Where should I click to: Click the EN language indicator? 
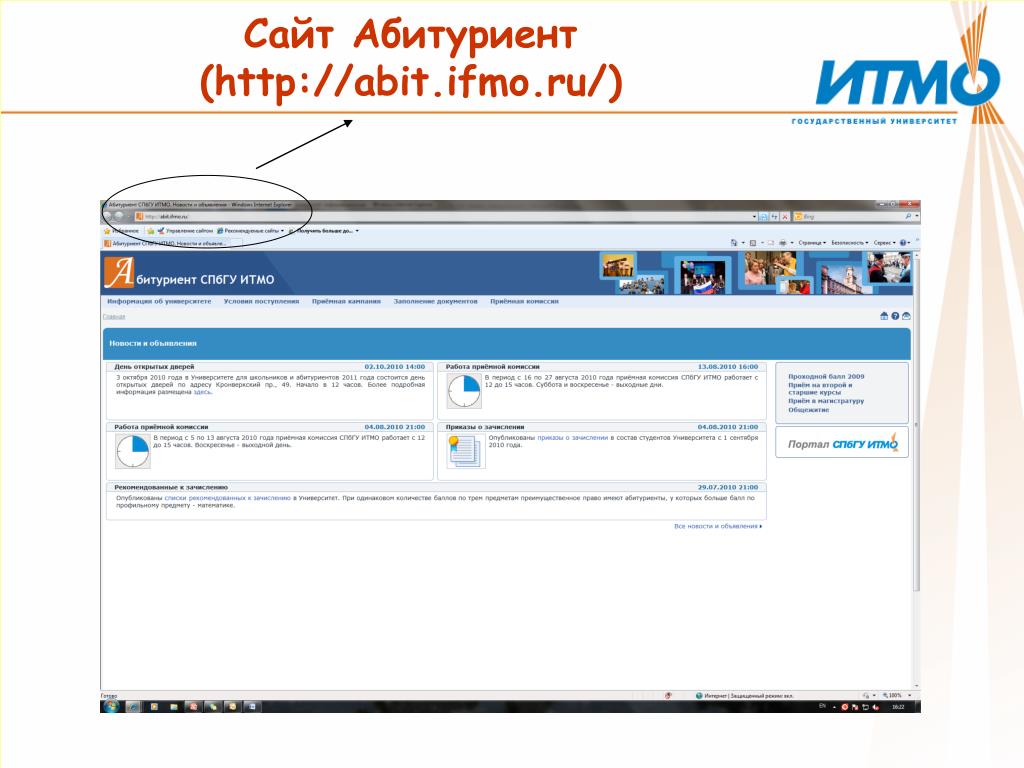coord(823,707)
